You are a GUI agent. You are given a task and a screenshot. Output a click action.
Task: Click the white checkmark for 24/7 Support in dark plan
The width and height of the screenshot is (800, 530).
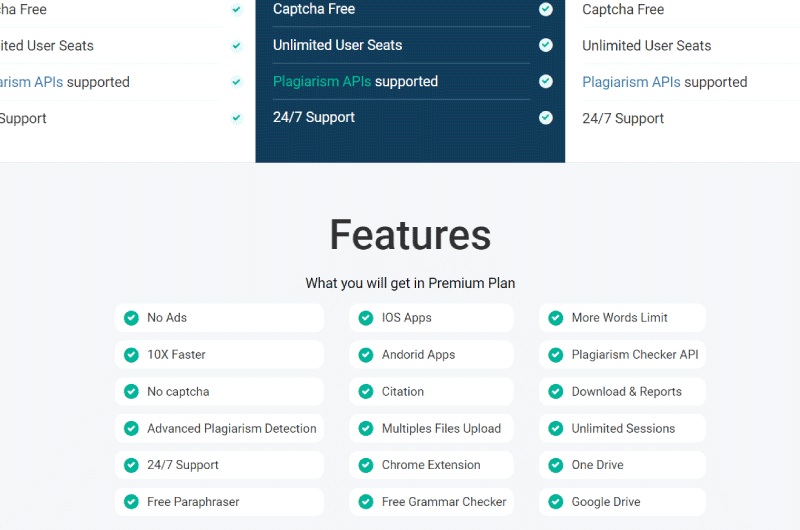[x=546, y=118]
